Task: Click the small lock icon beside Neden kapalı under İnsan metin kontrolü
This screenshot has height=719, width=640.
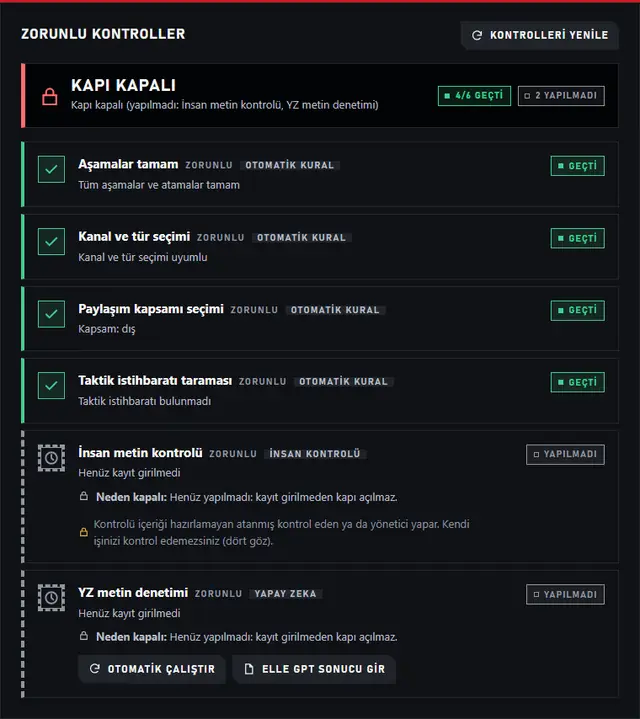Action: 83,496
